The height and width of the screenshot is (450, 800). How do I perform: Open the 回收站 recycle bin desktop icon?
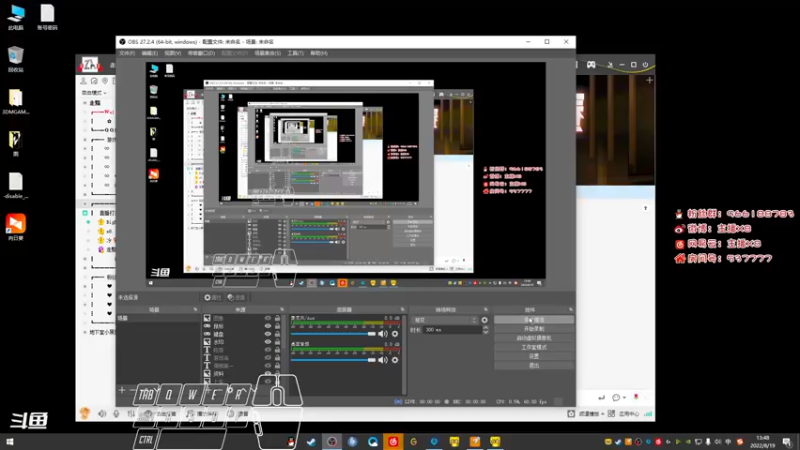point(16,59)
